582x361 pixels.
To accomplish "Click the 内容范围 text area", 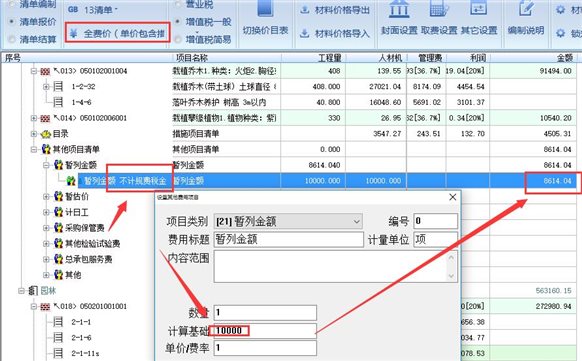I will point(330,266).
